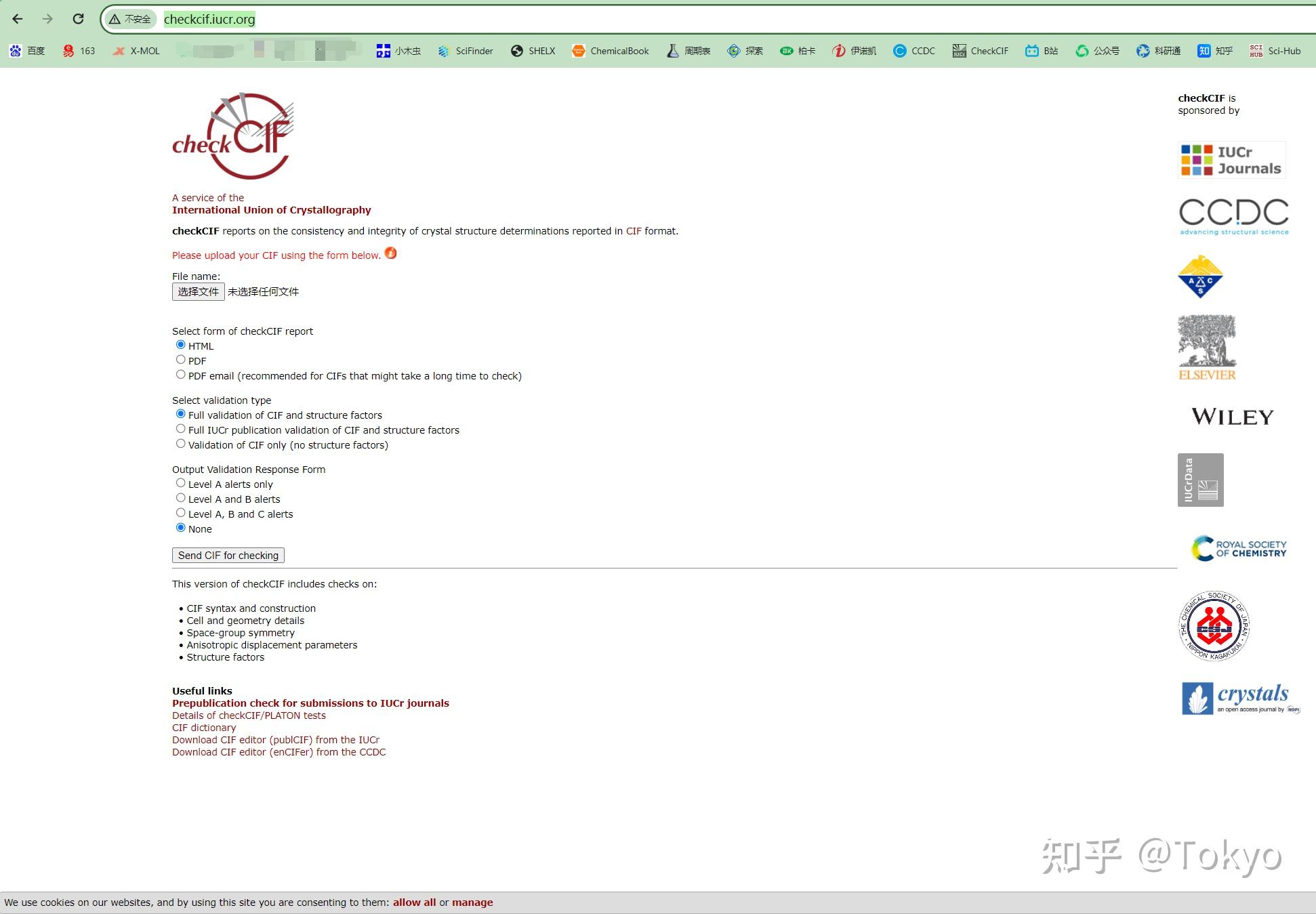Select PDF email report option
Screen dimensions: 1316x914
click(181, 375)
